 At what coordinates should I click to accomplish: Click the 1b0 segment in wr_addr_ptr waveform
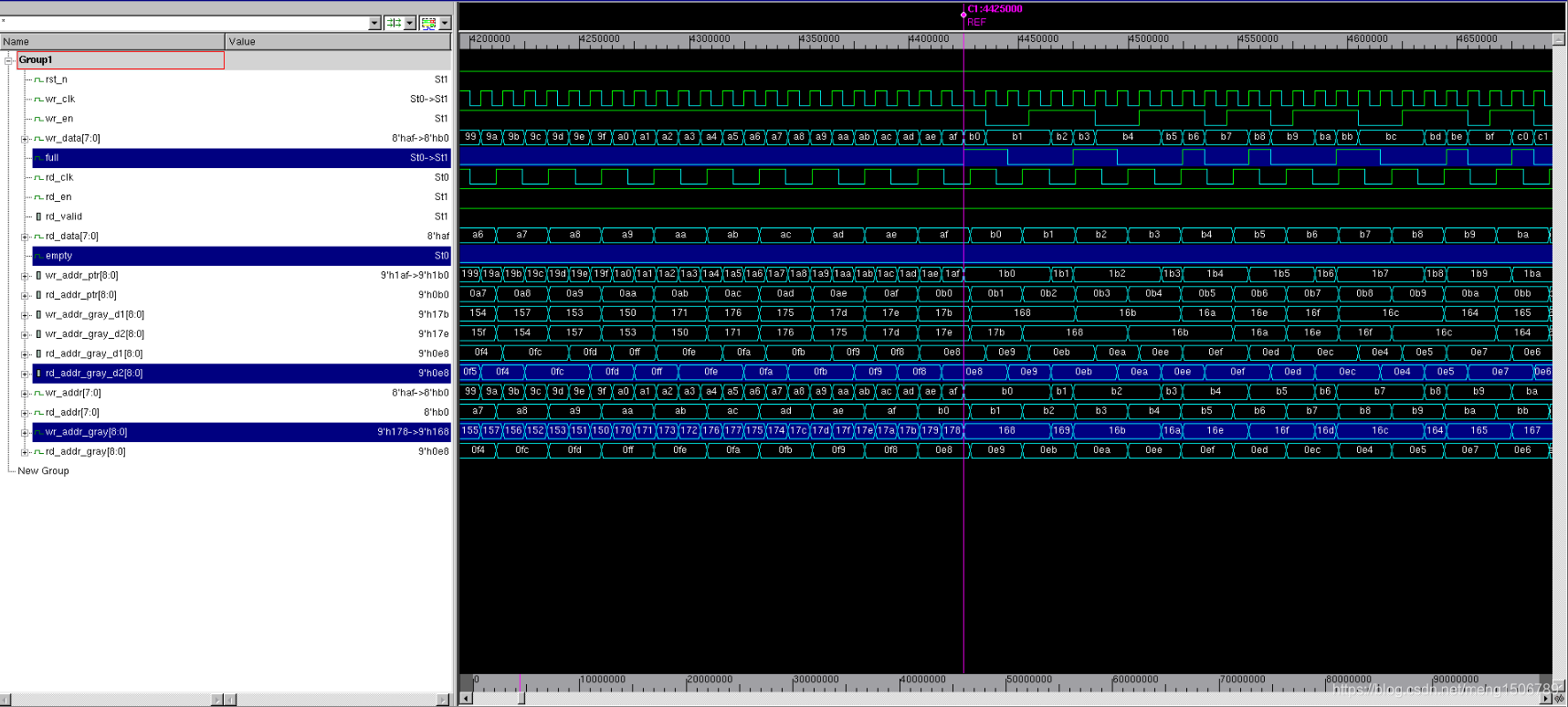(1006, 274)
